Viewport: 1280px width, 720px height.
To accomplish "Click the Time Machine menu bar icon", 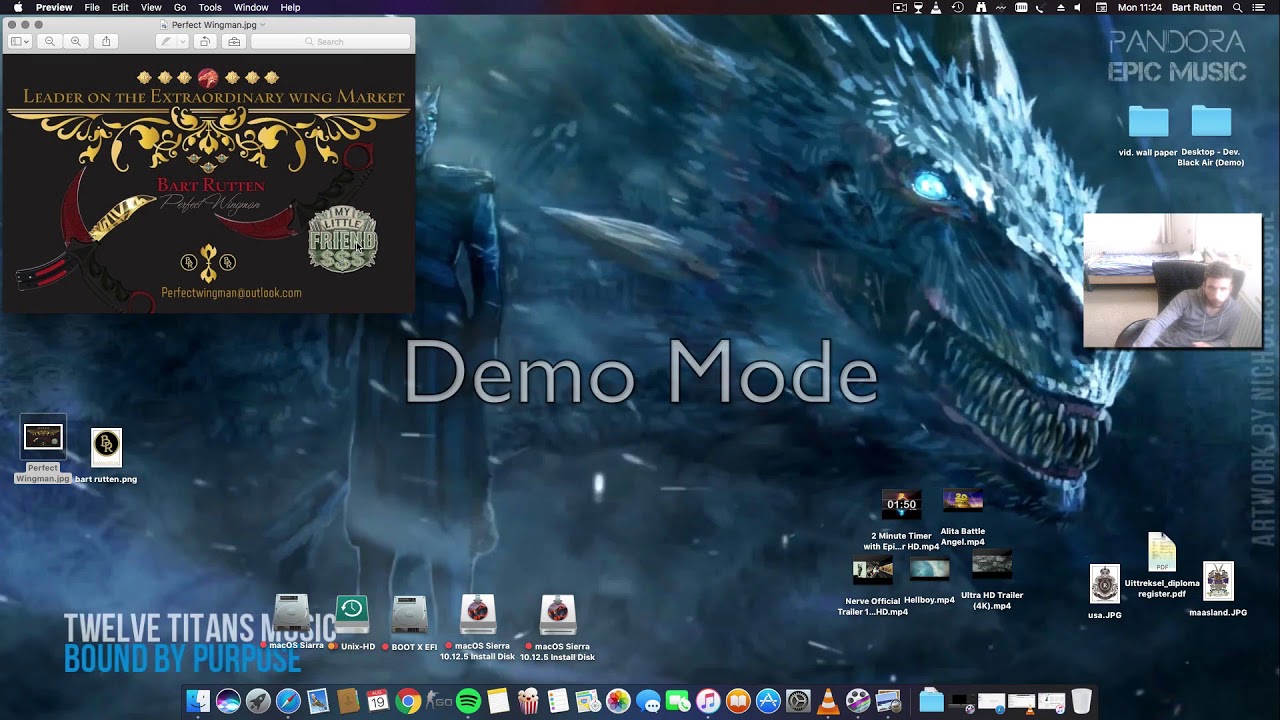I will click(x=958, y=7).
